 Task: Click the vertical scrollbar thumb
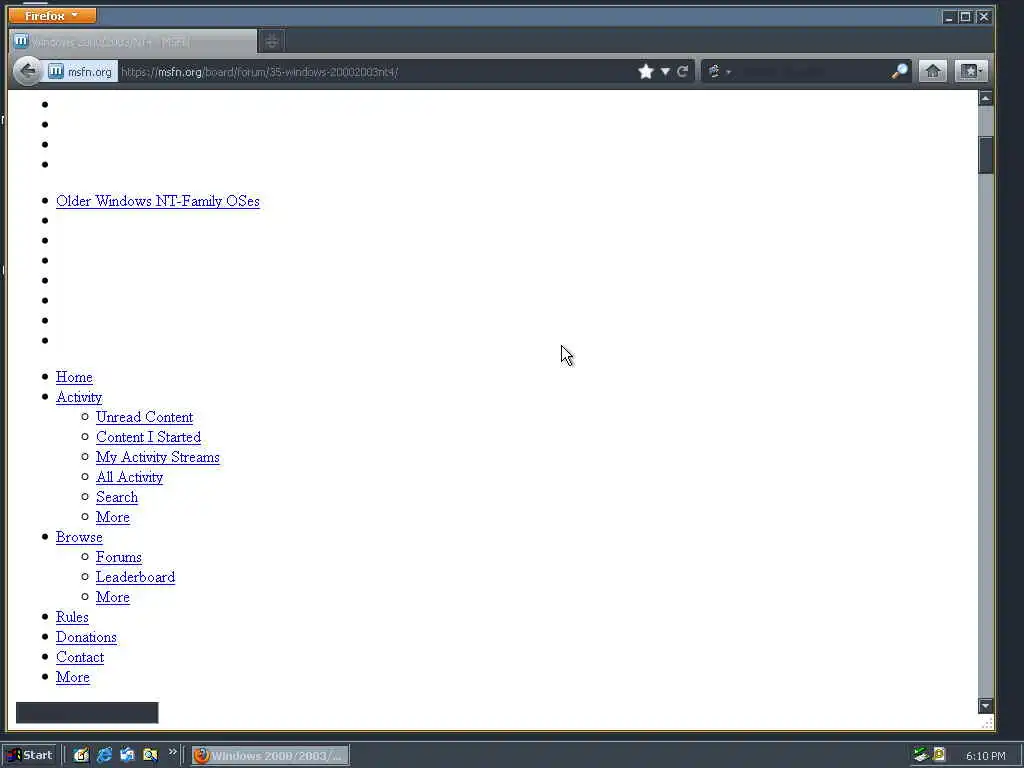(985, 155)
